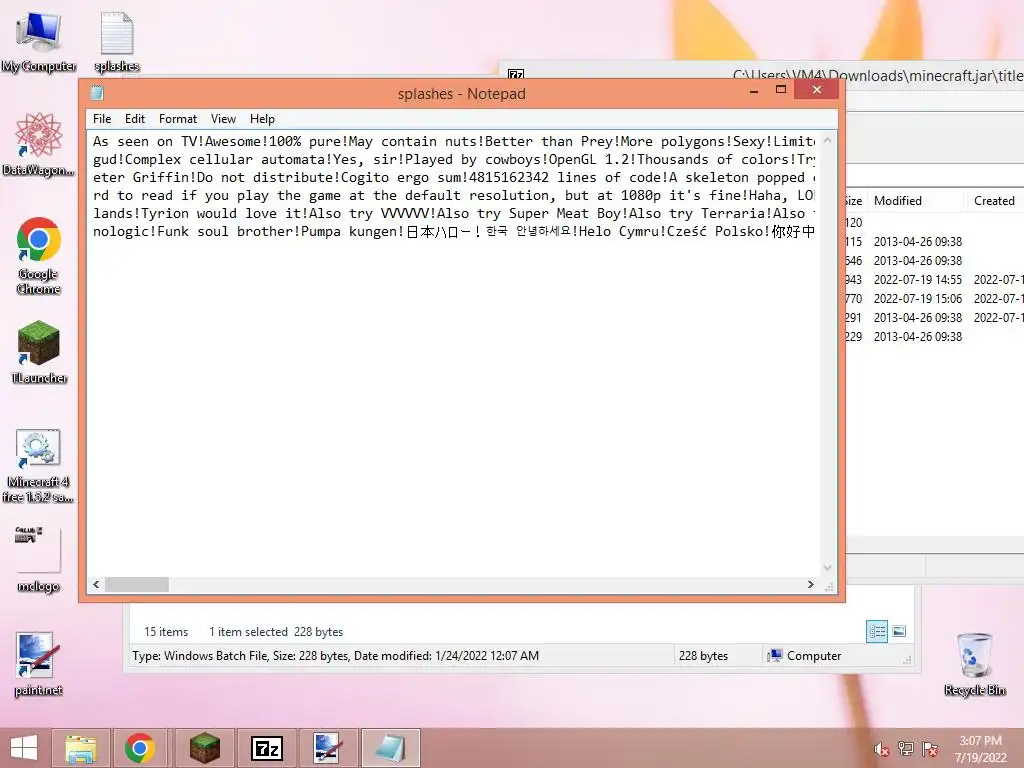Maximize the Notepad window
The height and width of the screenshot is (768, 1024).
[781, 90]
